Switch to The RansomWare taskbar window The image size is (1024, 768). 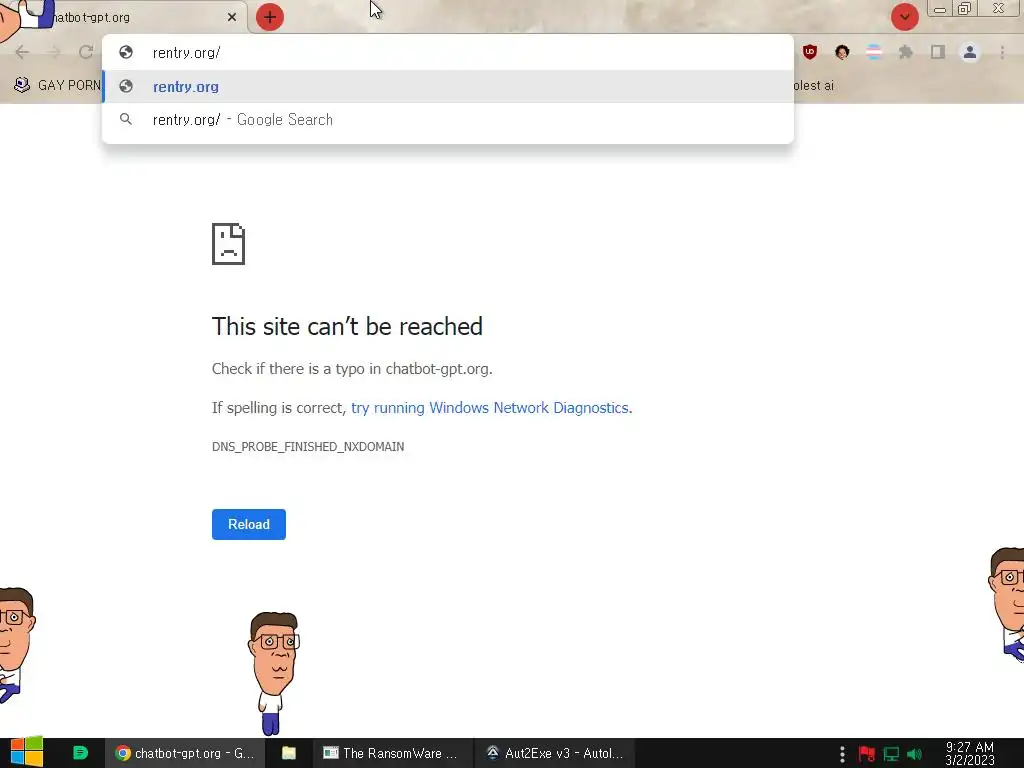pos(391,753)
